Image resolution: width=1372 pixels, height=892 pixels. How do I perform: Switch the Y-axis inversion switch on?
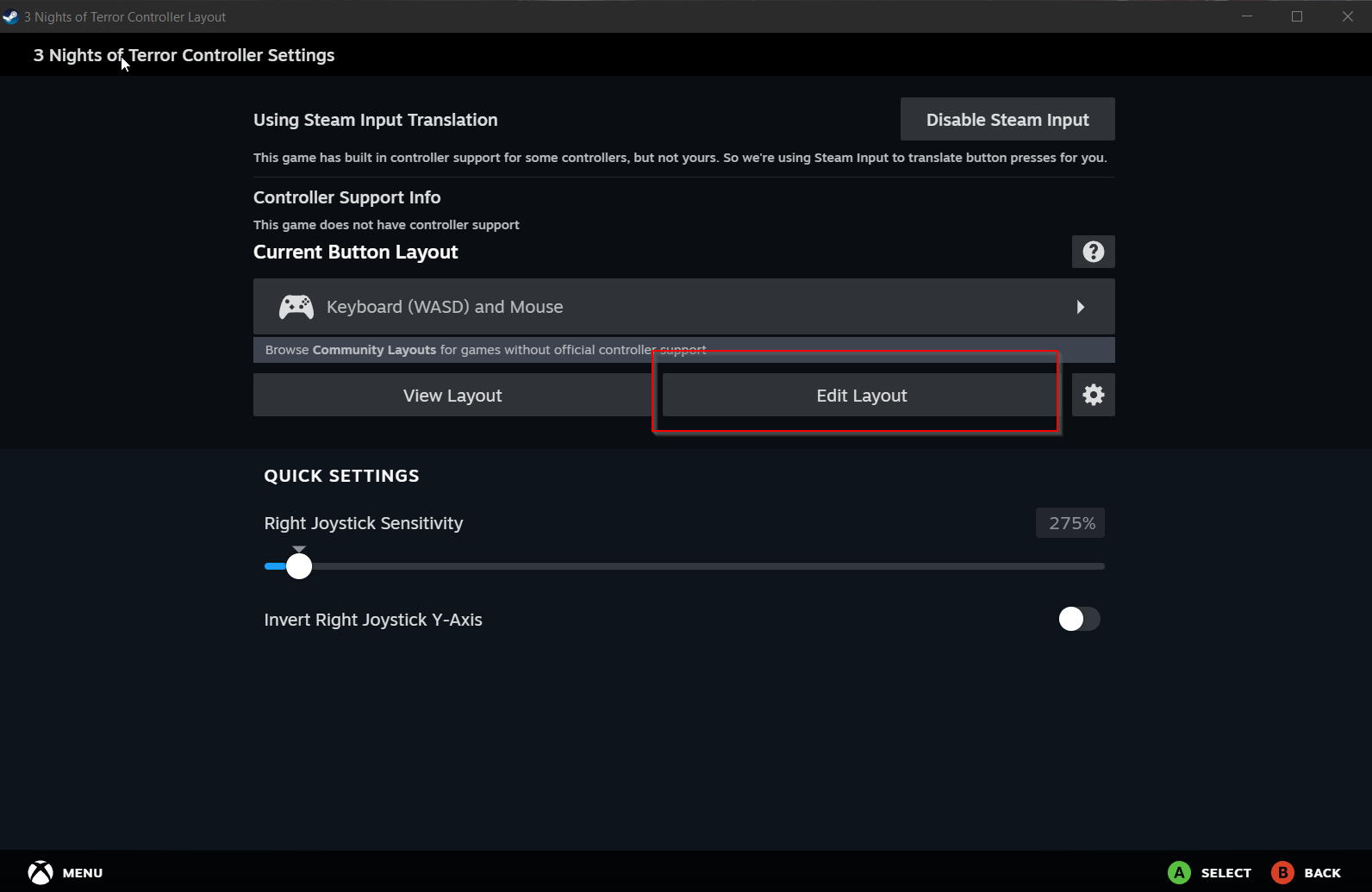click(x=1078, y=619)
